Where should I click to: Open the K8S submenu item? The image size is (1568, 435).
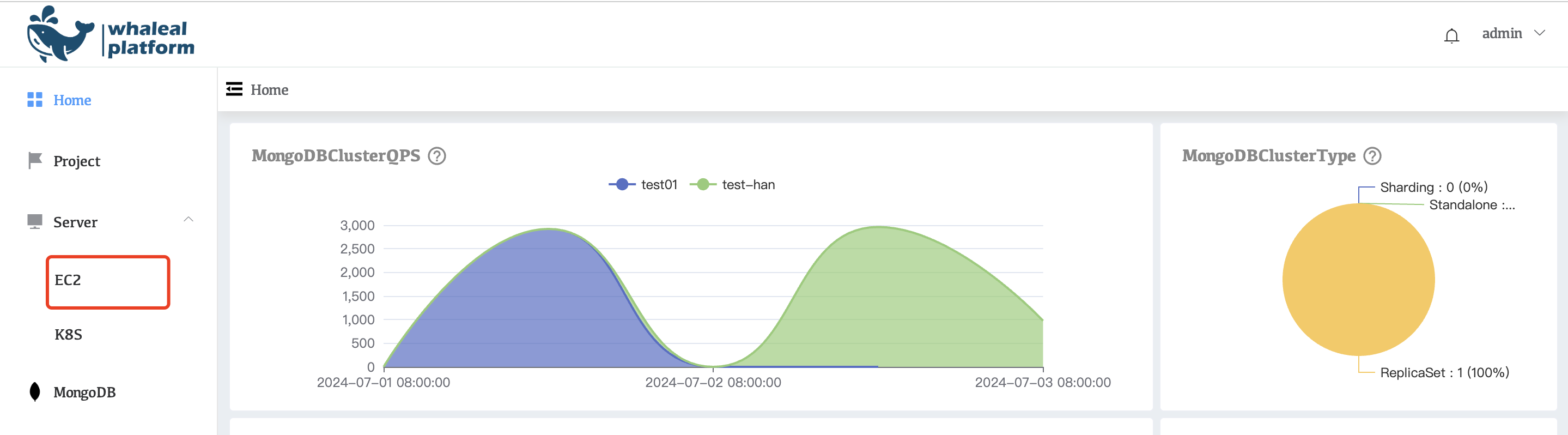click(68, 335)
